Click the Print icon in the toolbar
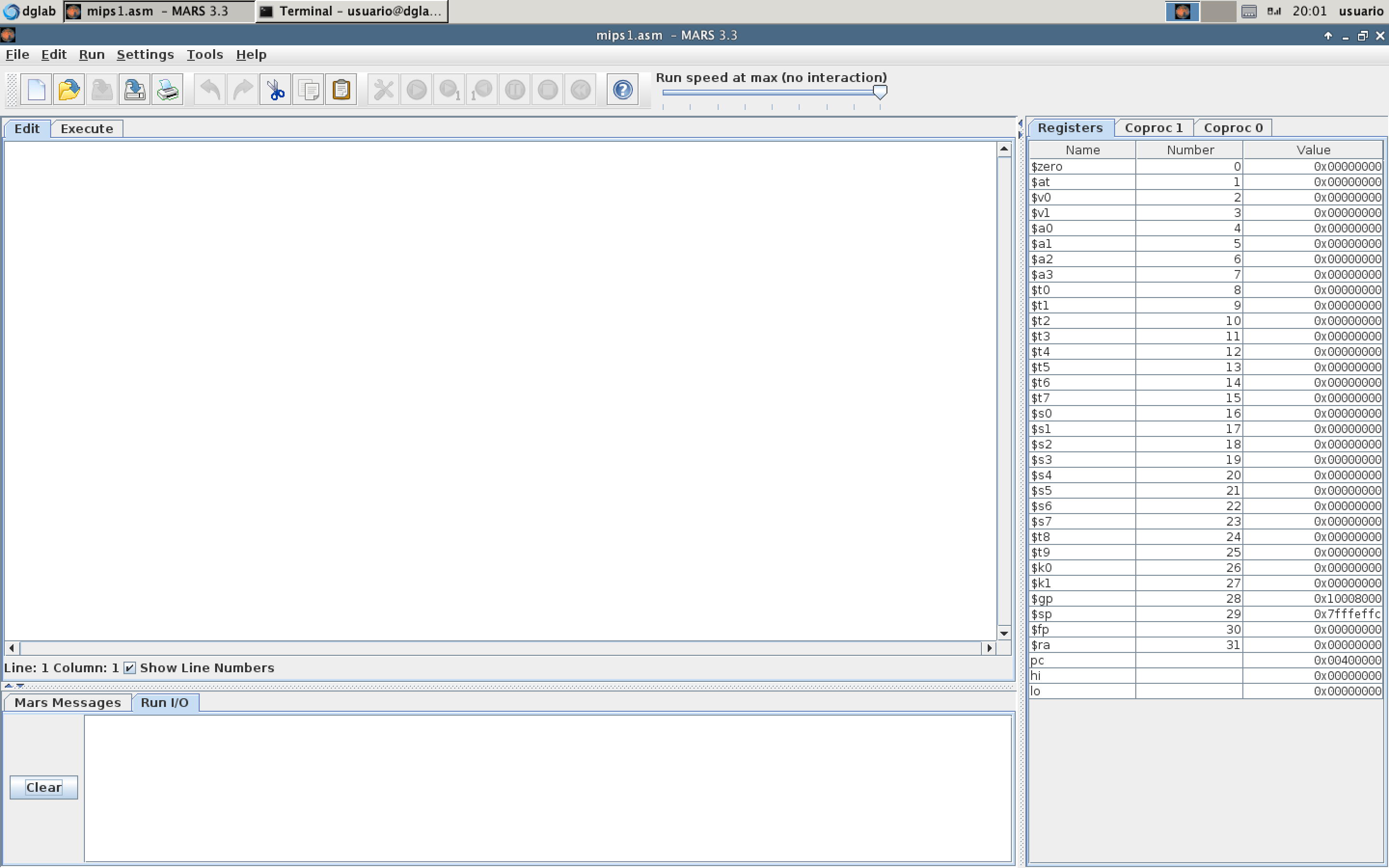 tap(168, 90)
